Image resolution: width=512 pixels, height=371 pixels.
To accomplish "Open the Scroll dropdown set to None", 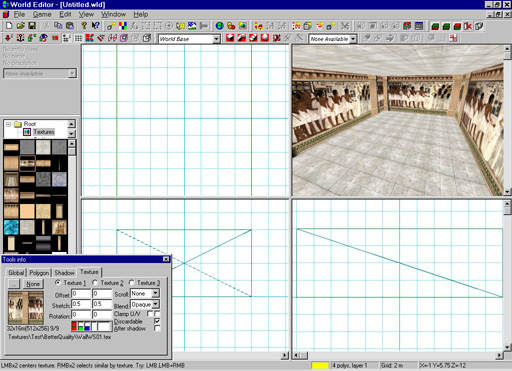I will click(x=155, y=293).
